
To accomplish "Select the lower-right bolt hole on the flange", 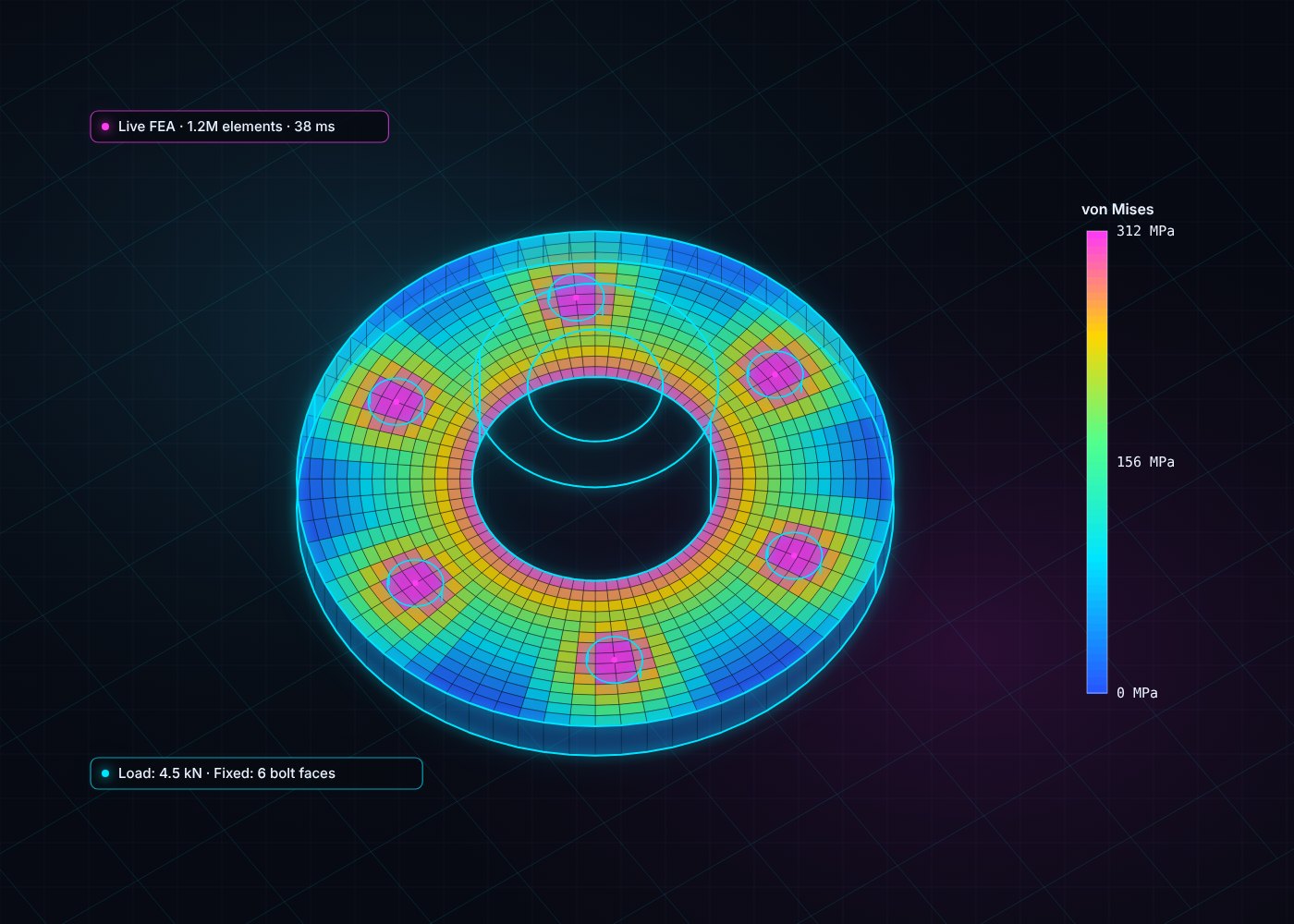I will [794, 555].
